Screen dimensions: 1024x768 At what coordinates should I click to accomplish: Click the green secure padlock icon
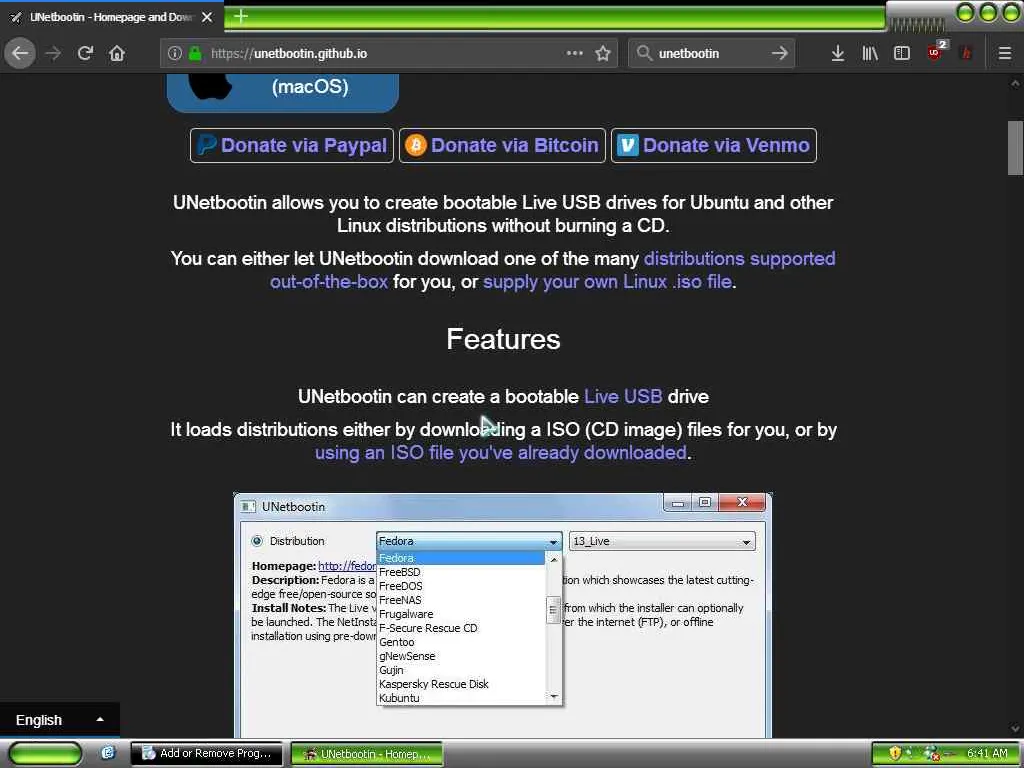pos(195,54)
